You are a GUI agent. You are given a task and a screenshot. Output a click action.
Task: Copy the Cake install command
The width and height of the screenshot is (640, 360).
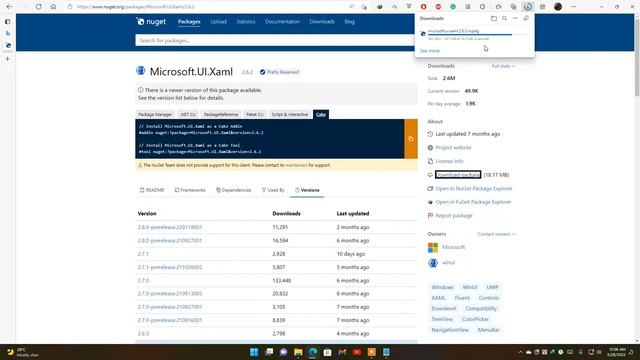click(x=411, y=139)
